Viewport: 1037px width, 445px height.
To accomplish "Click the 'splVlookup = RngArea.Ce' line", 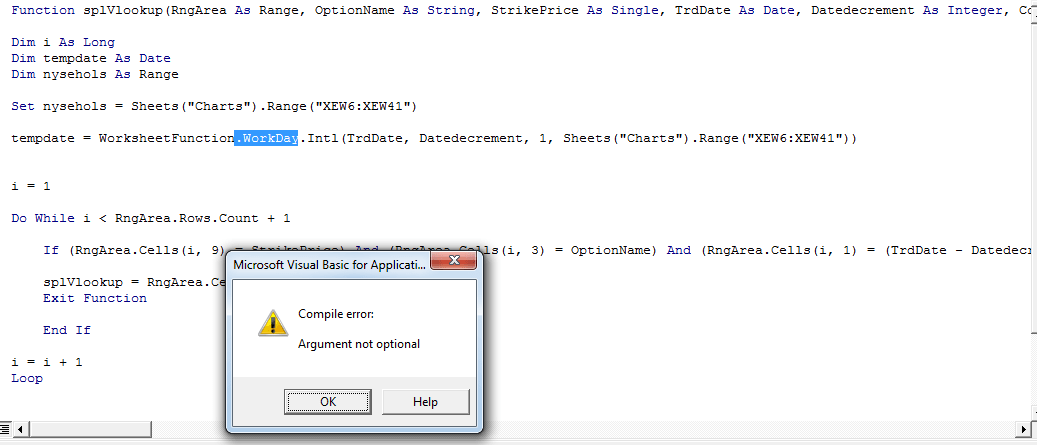I will (135, 282).
